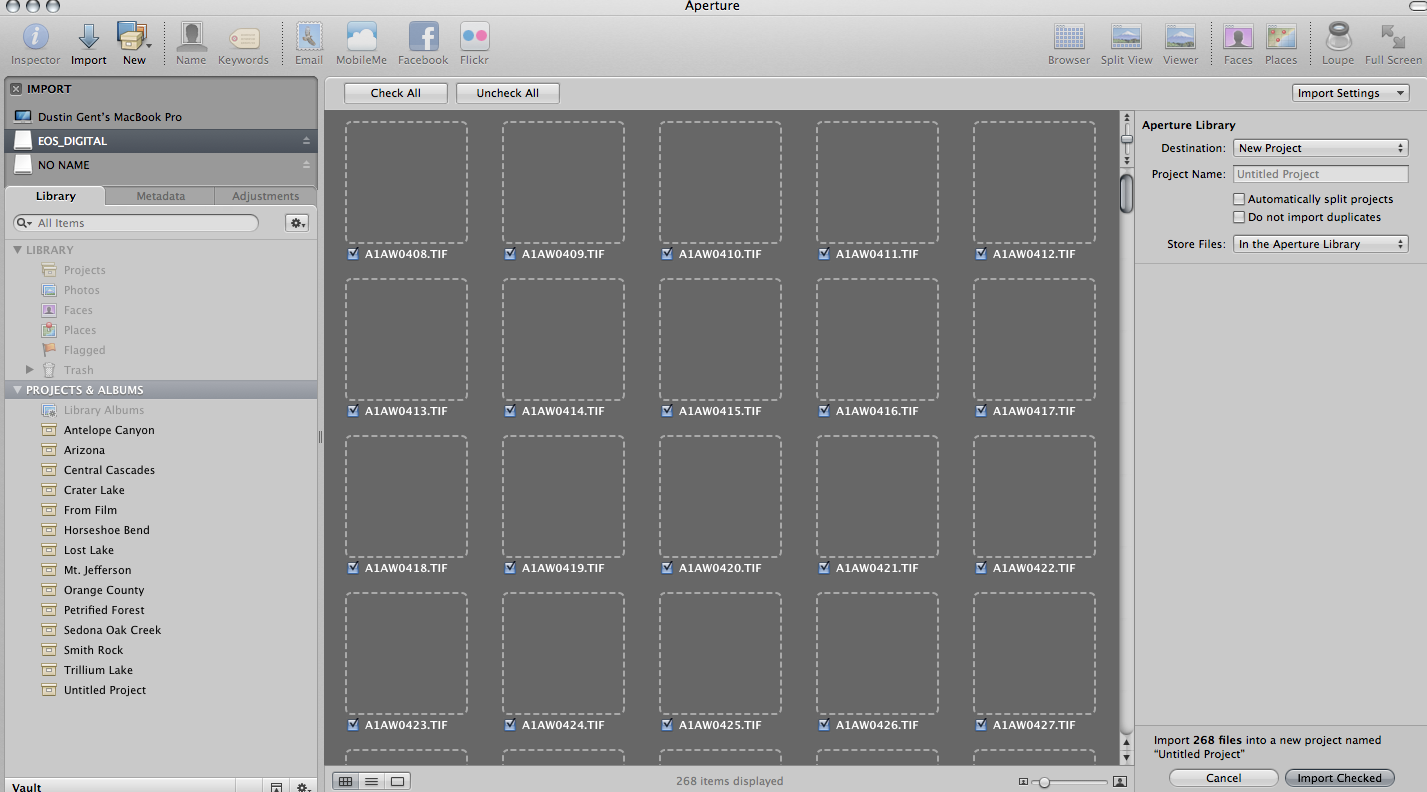Uncheck the A1AW0410.TIF checkbox
This screenshot has width=1427, height=792.
[x=667, y=254]
